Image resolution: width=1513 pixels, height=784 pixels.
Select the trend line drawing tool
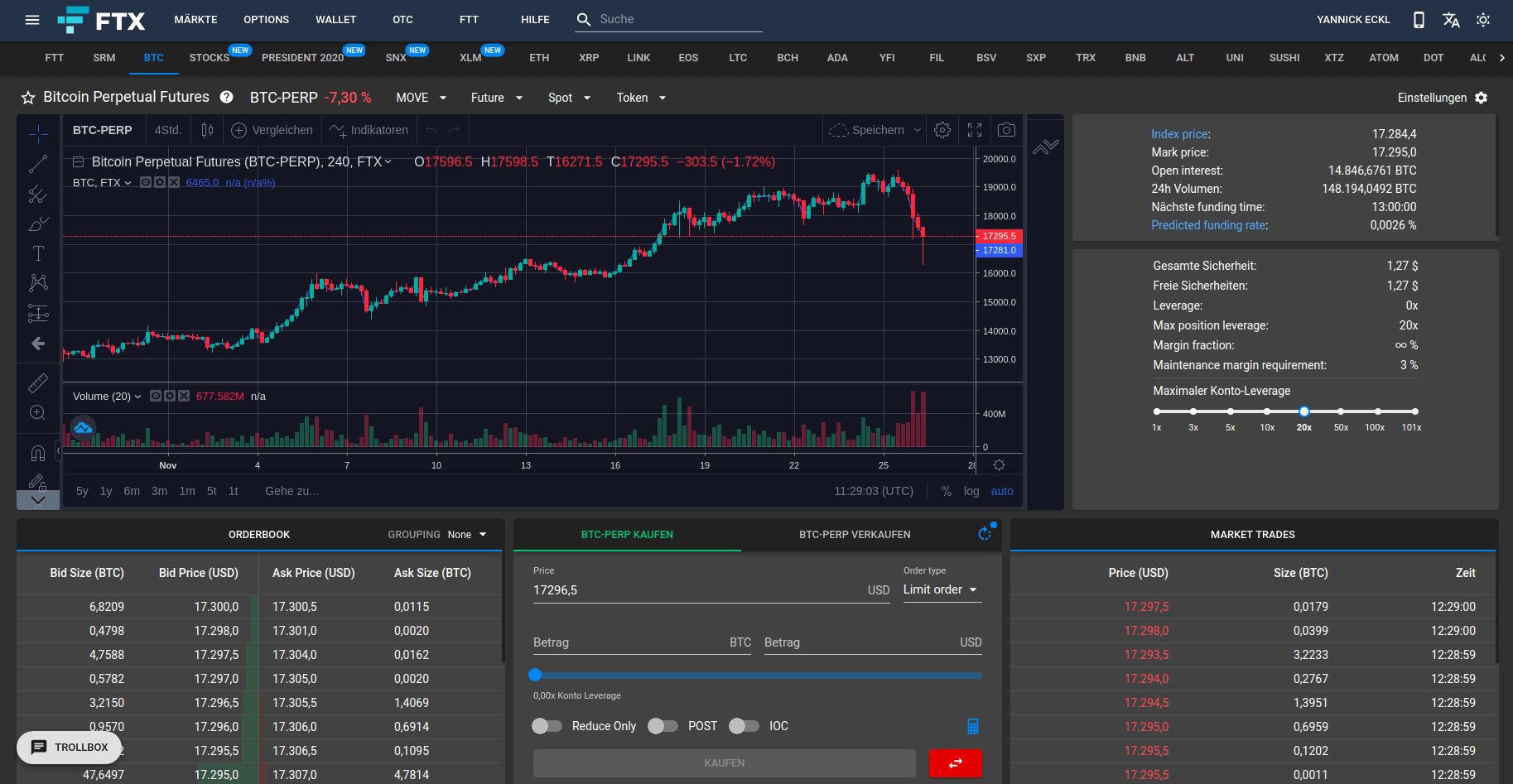point(38,163)
